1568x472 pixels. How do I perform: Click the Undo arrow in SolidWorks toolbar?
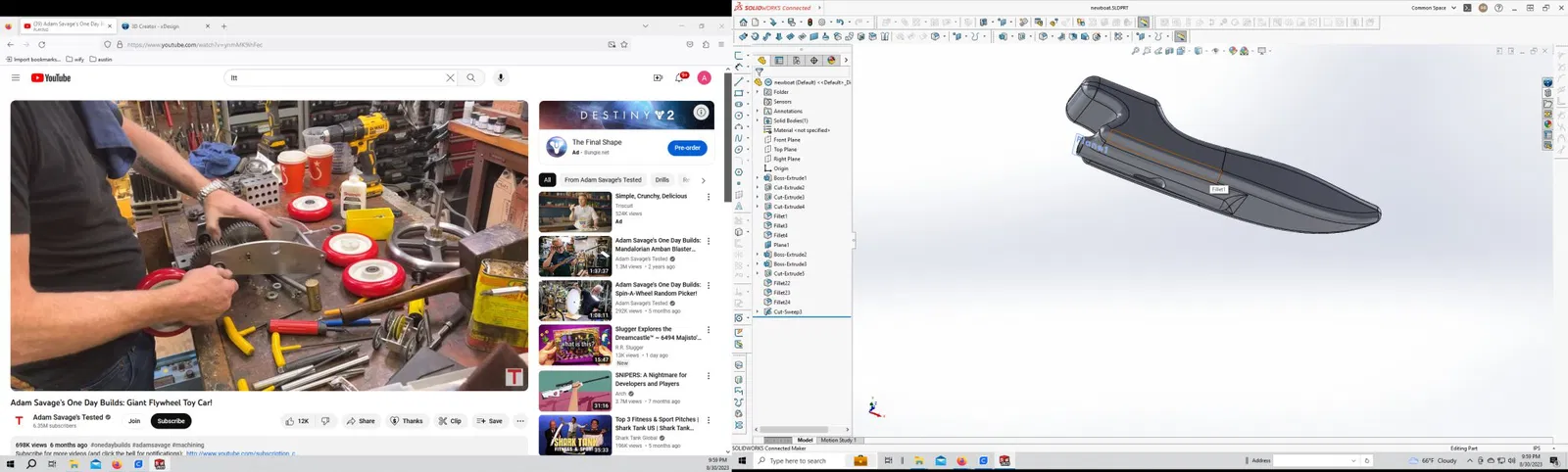(840, 22)
